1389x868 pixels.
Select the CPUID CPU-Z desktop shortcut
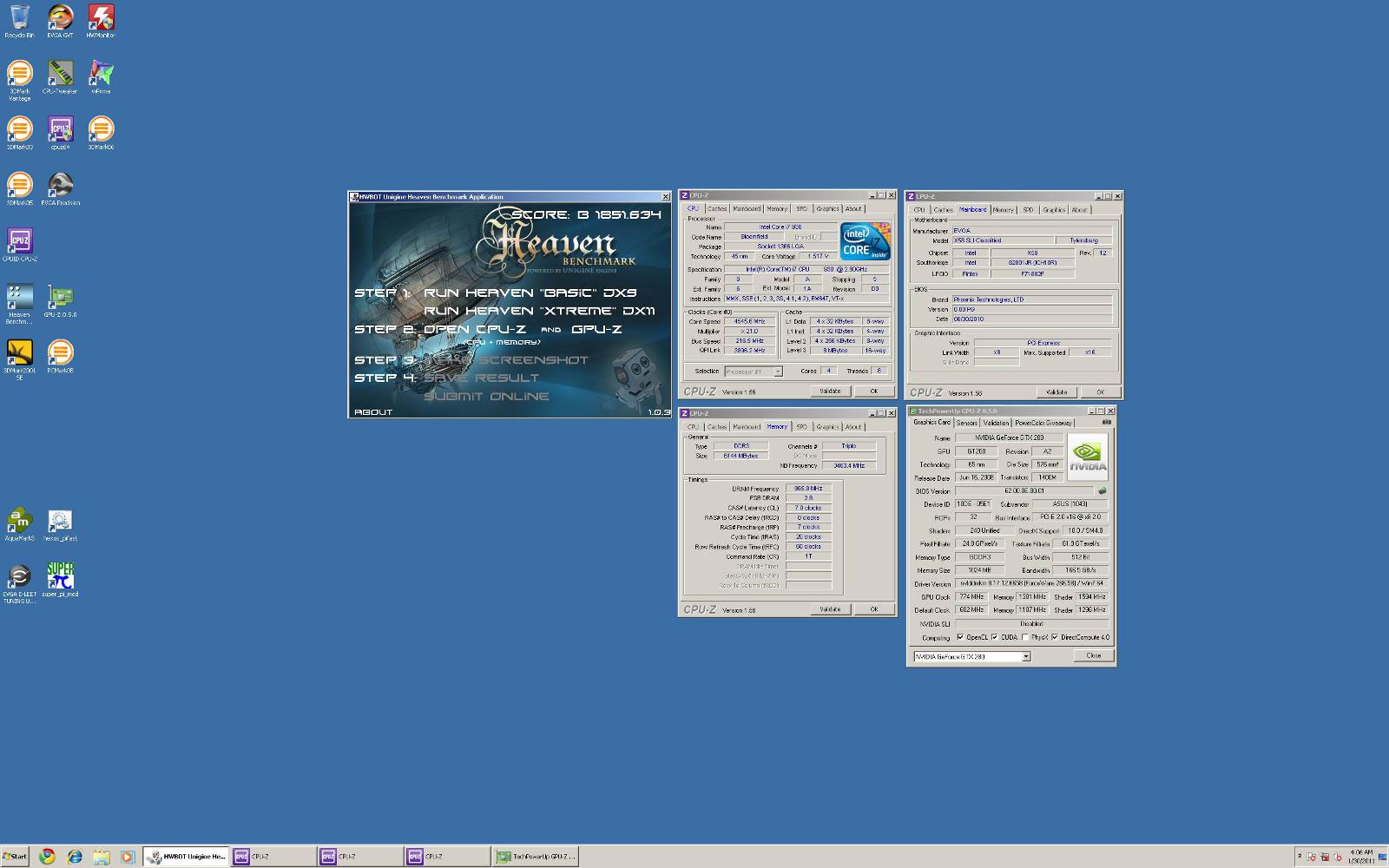point(19,244)
